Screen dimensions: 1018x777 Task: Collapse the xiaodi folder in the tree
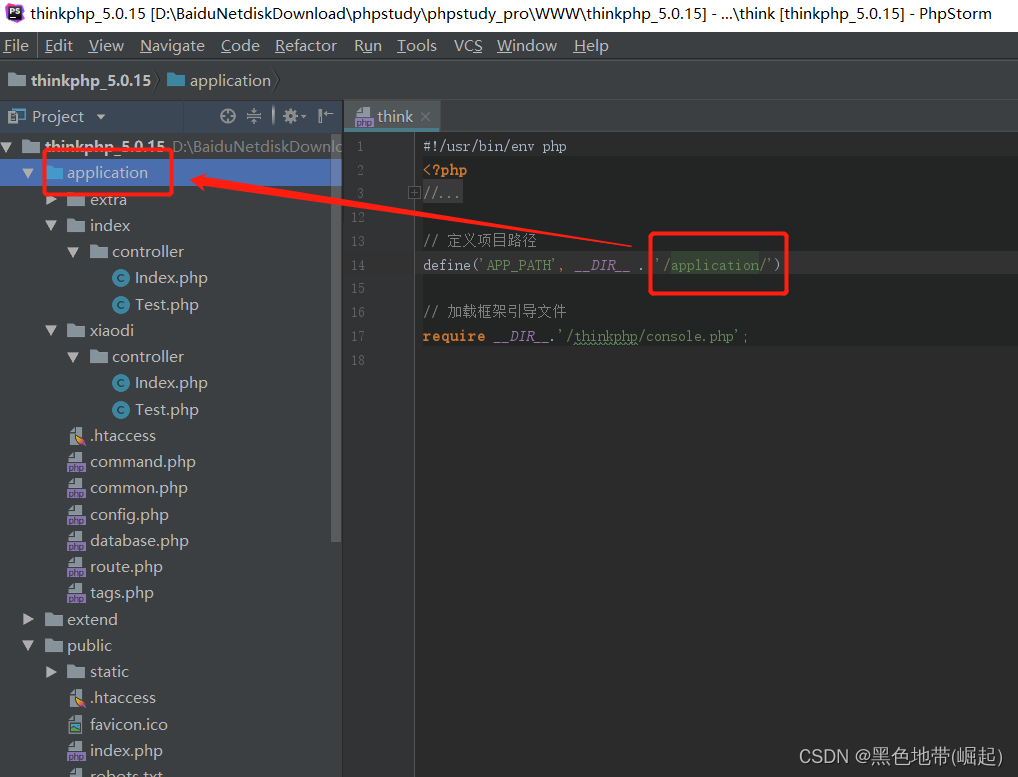[53, 330]
